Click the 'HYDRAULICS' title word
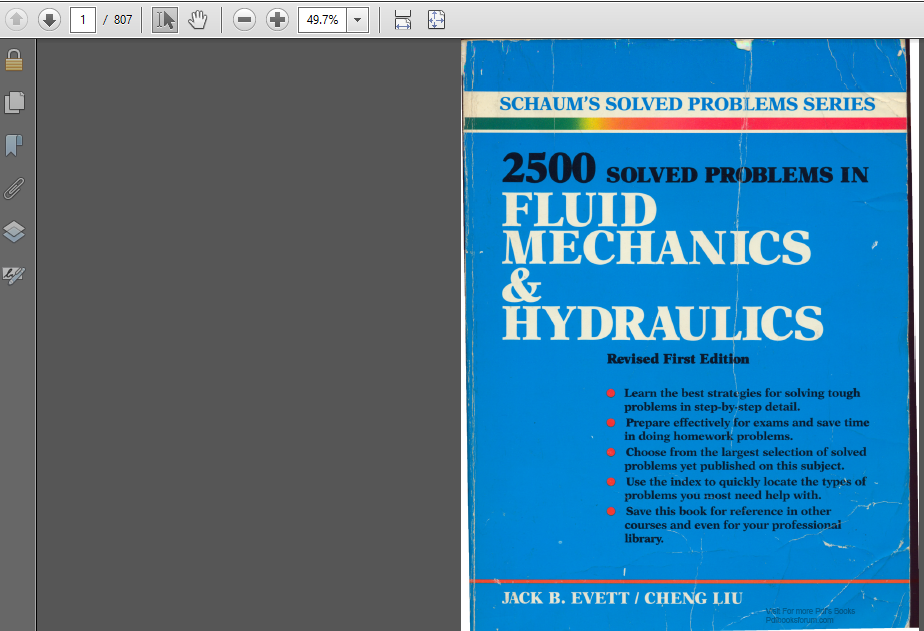This screenshot has width=924, height=631. [x=662, y=322]
